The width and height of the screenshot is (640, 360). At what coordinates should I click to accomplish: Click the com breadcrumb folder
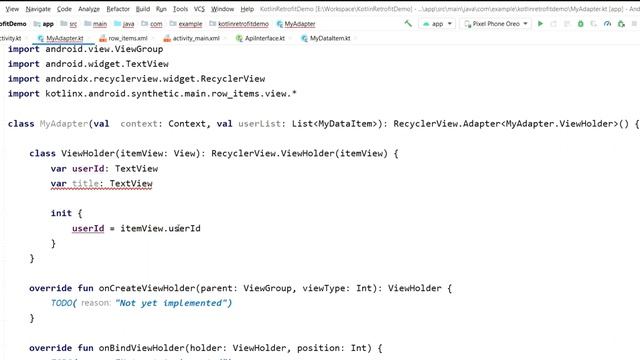151,24
